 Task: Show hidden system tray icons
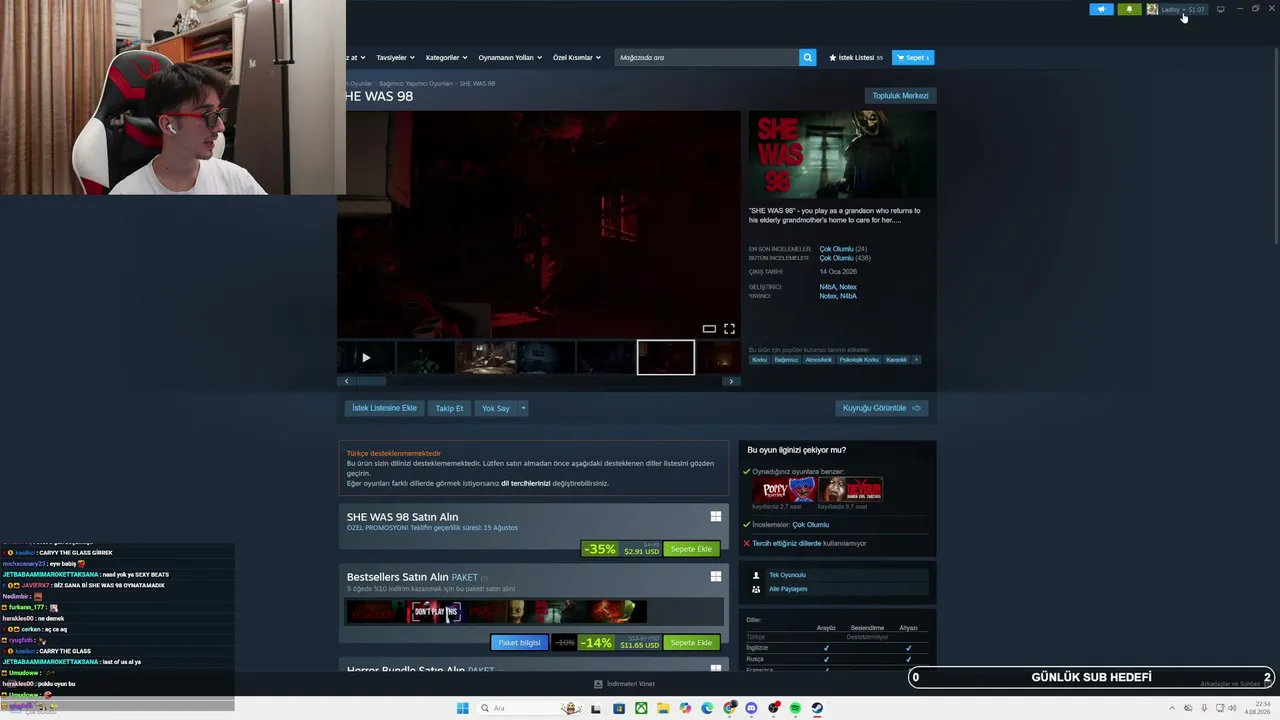tap(1172, 708)
